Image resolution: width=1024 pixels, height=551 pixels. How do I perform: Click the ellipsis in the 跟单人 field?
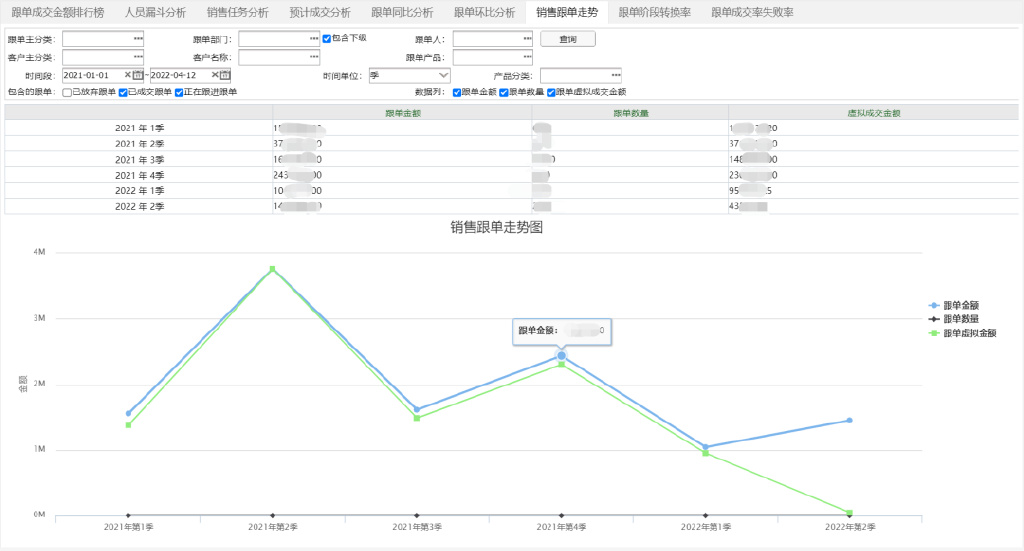[x=527, y=39]
